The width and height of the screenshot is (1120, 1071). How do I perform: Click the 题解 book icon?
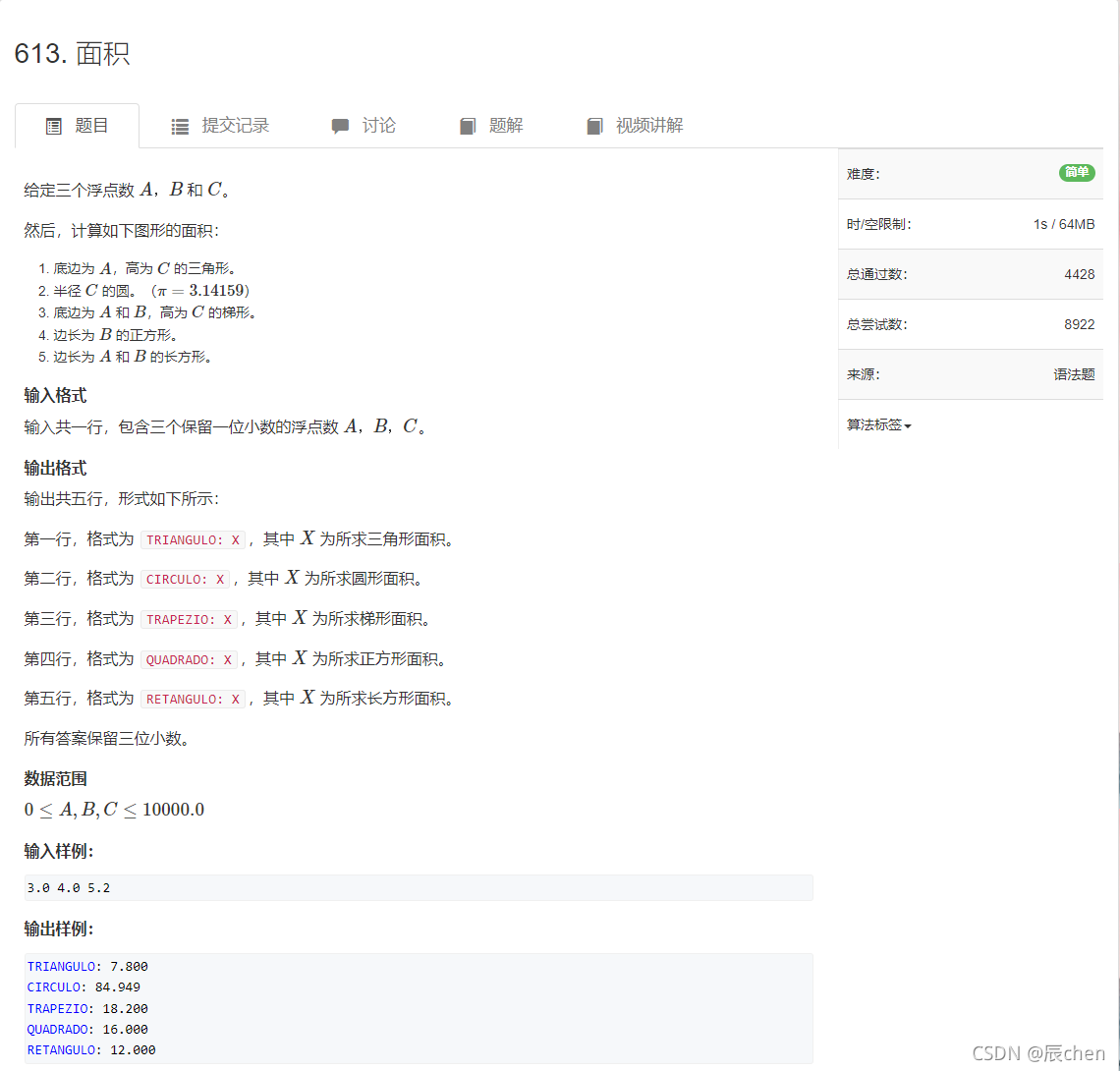click(x=467, y=127)
